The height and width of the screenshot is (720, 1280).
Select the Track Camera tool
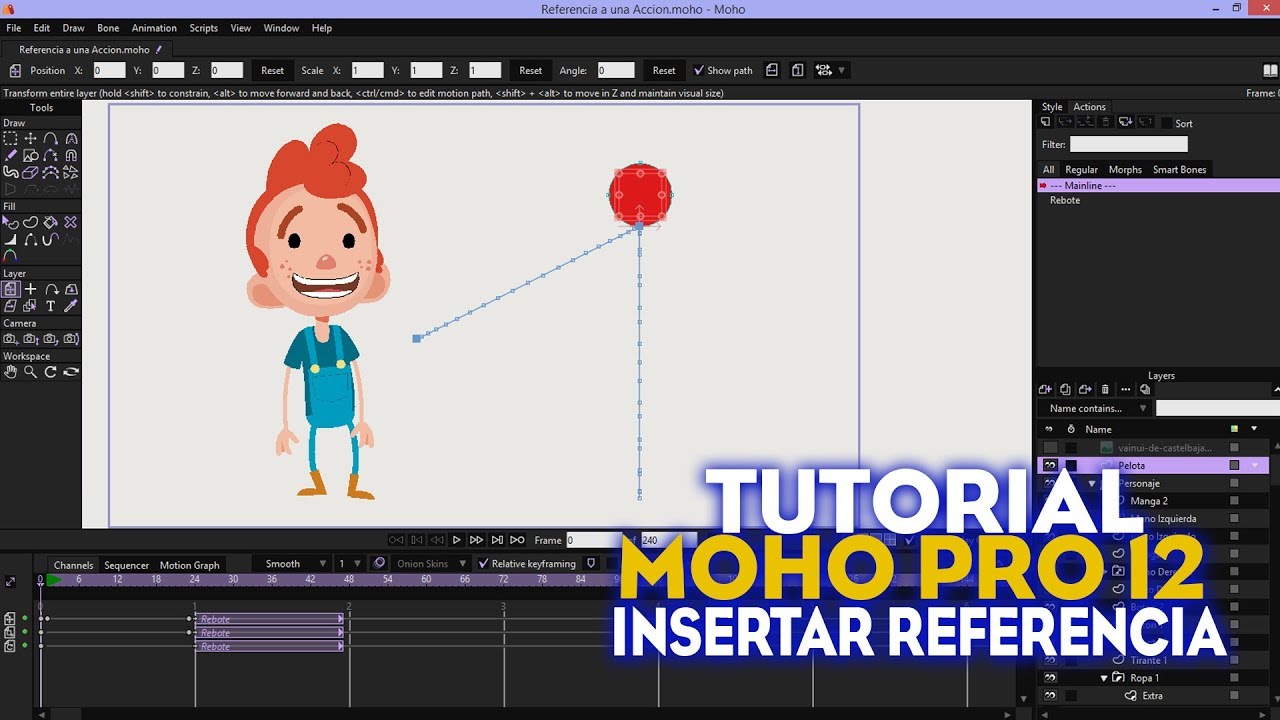[x=10, y=339]
